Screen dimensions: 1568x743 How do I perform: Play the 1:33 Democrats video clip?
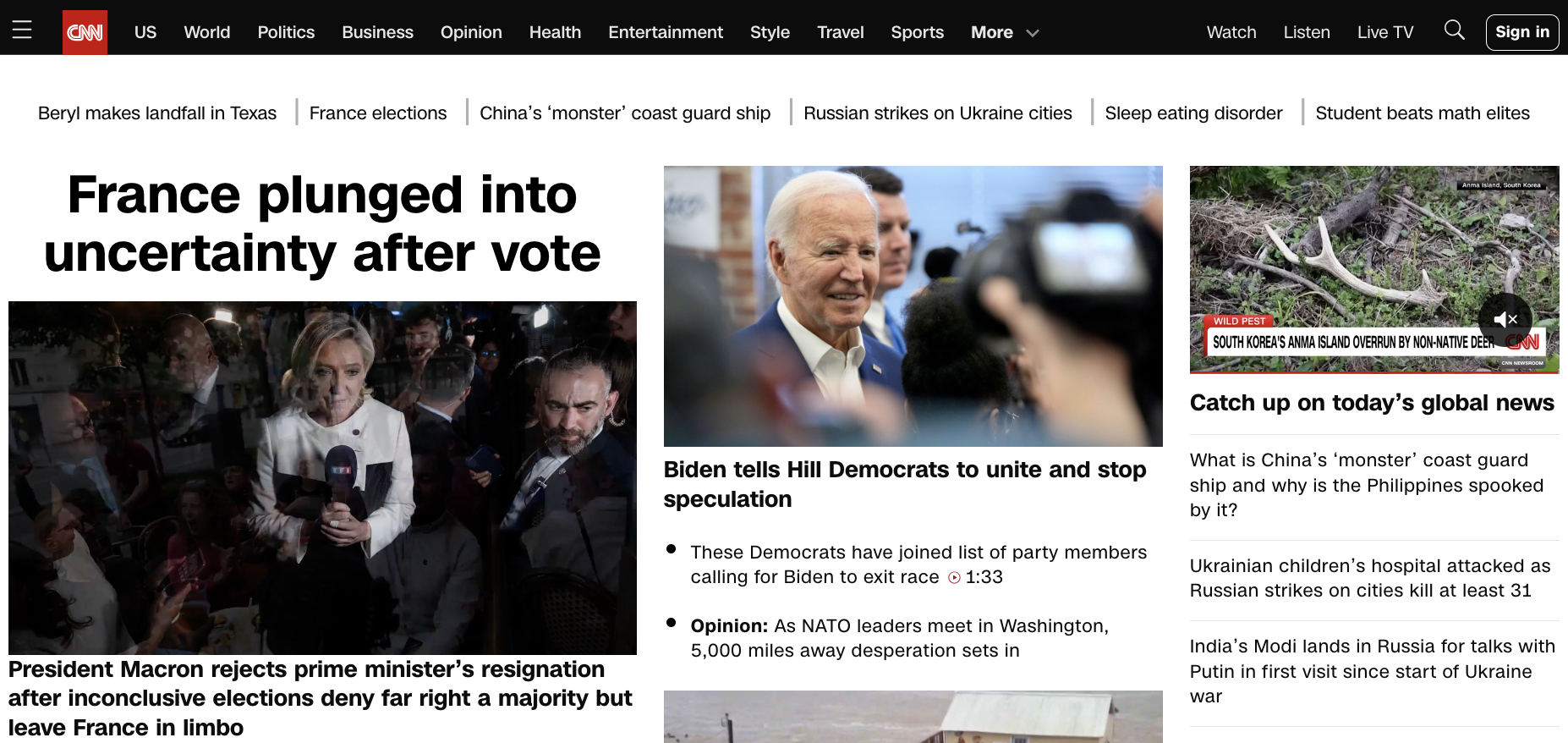(955, 578)
